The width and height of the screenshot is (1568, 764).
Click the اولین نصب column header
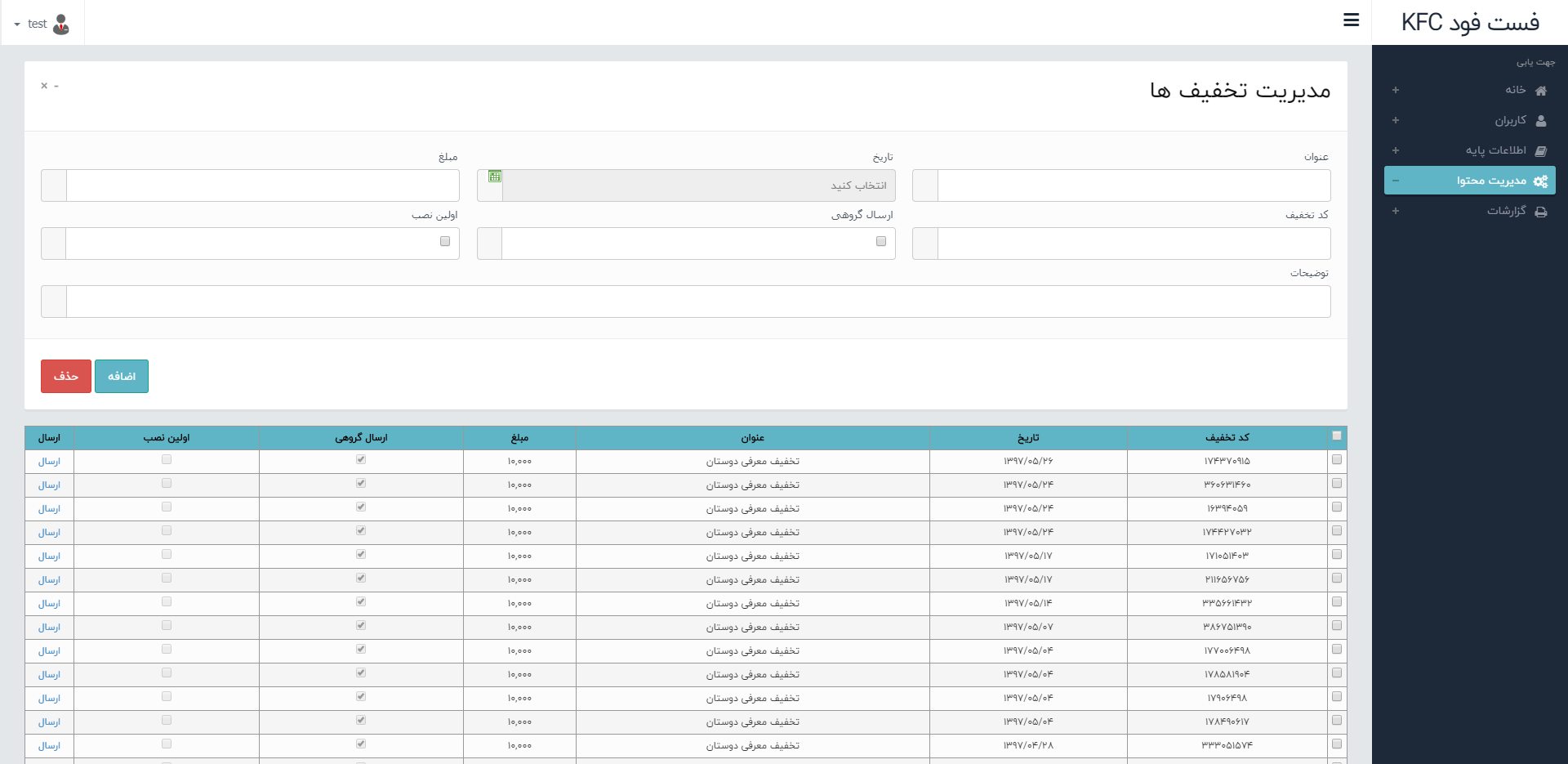click(167, 438)
